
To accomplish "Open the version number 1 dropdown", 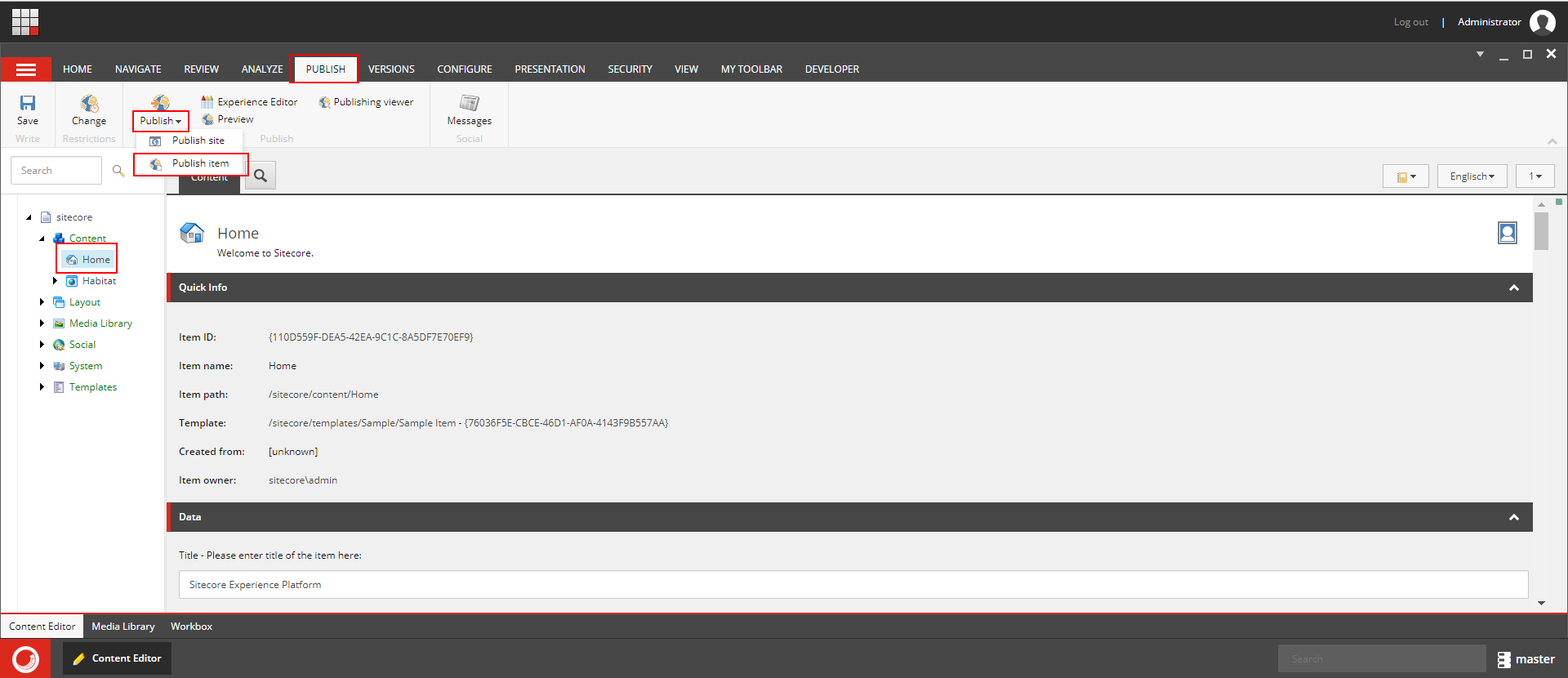I will 1535,176.
